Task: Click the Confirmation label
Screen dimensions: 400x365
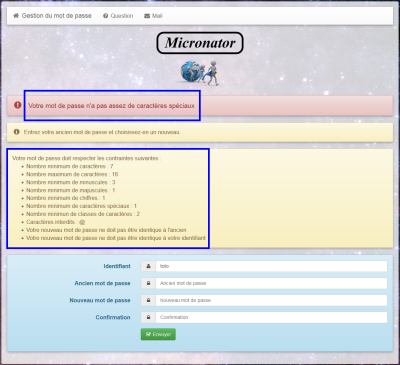Action: [113, 317]
